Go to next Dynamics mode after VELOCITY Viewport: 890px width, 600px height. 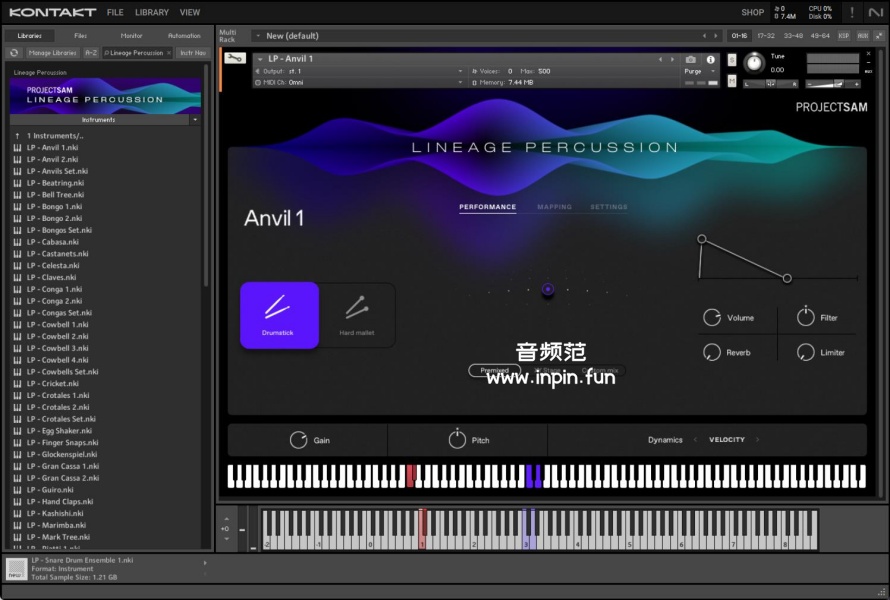[757, 439]
